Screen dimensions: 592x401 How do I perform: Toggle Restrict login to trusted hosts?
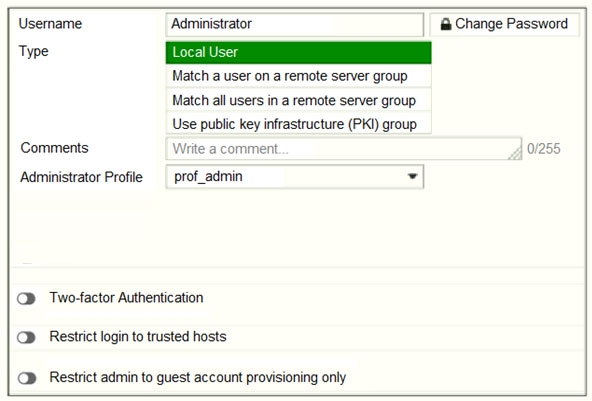pyautogui.click(x=26, y=337)
